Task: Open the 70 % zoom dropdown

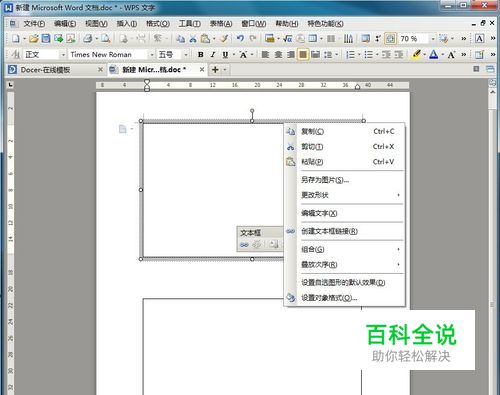Action: pyautogui.click(x=433, y=39)
